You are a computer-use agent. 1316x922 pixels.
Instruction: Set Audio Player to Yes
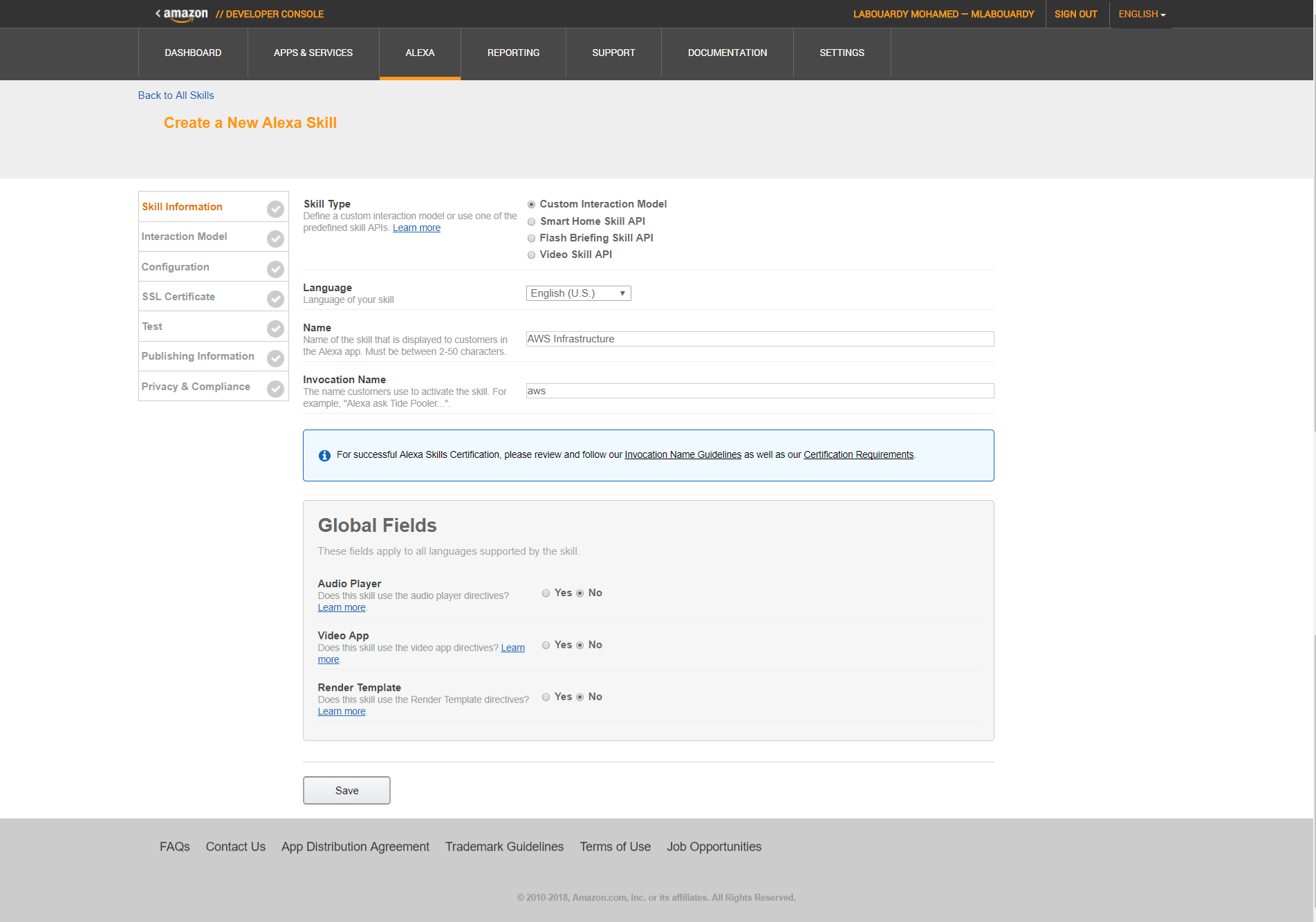point(546,593)
